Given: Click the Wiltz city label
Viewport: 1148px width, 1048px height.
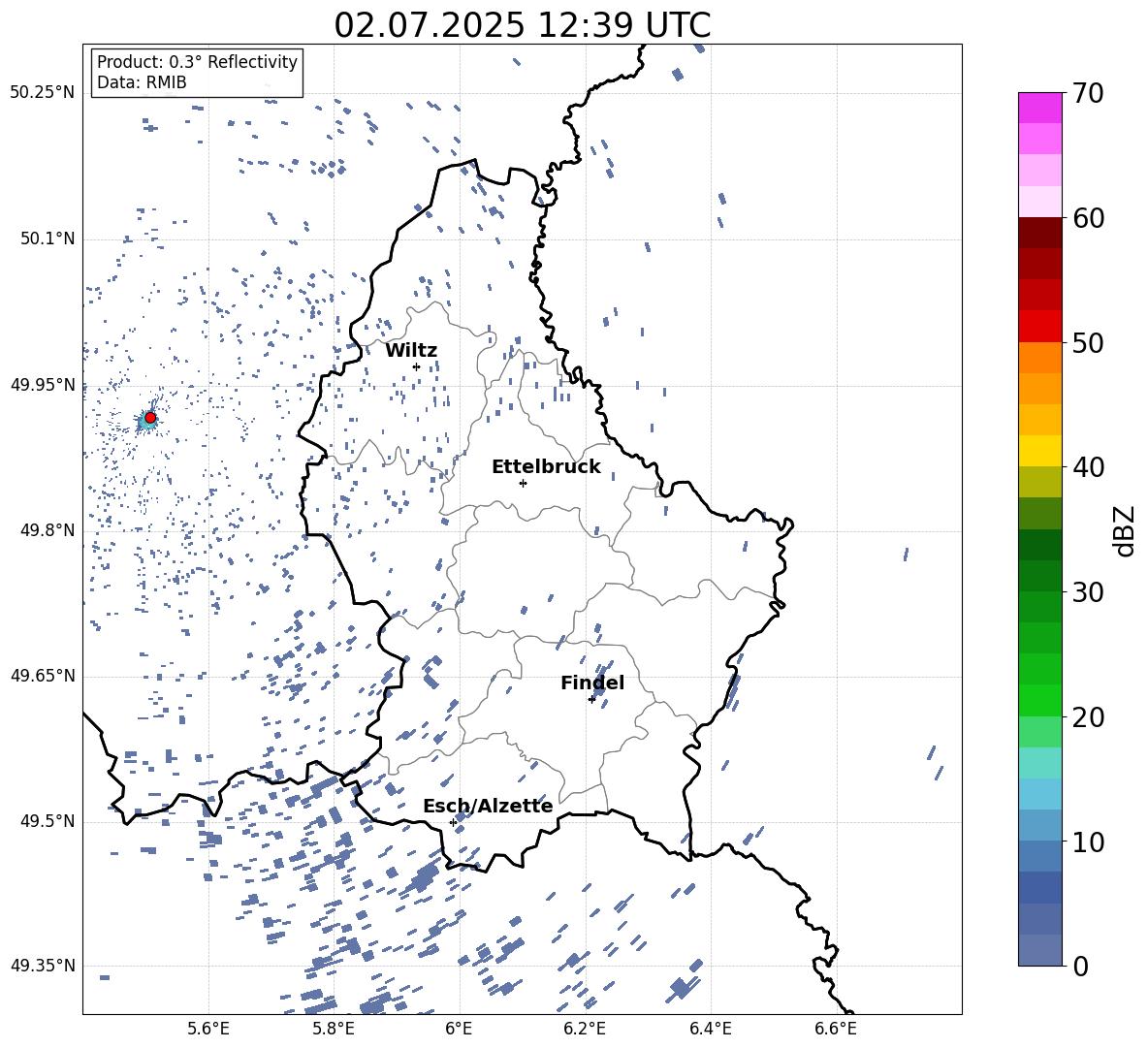Looking at the screenshot, I should pyautogui.click(x=411, y=351).
